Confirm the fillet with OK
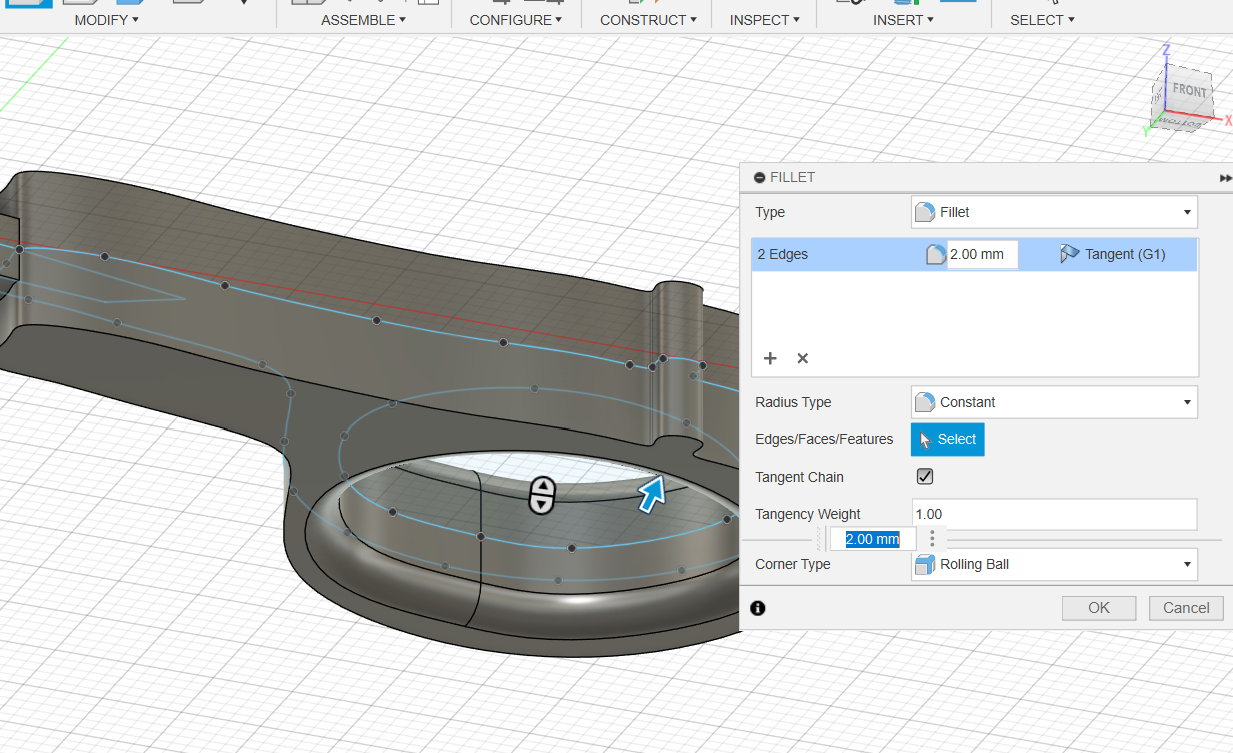1233x753 pixels. click(1099, 608)
